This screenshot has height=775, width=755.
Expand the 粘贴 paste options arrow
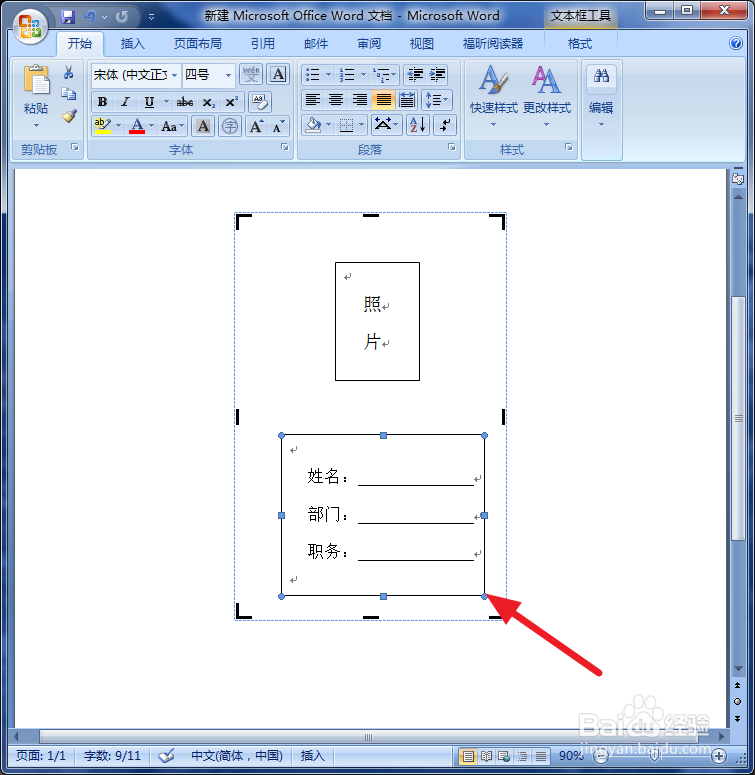pos(36,126)
